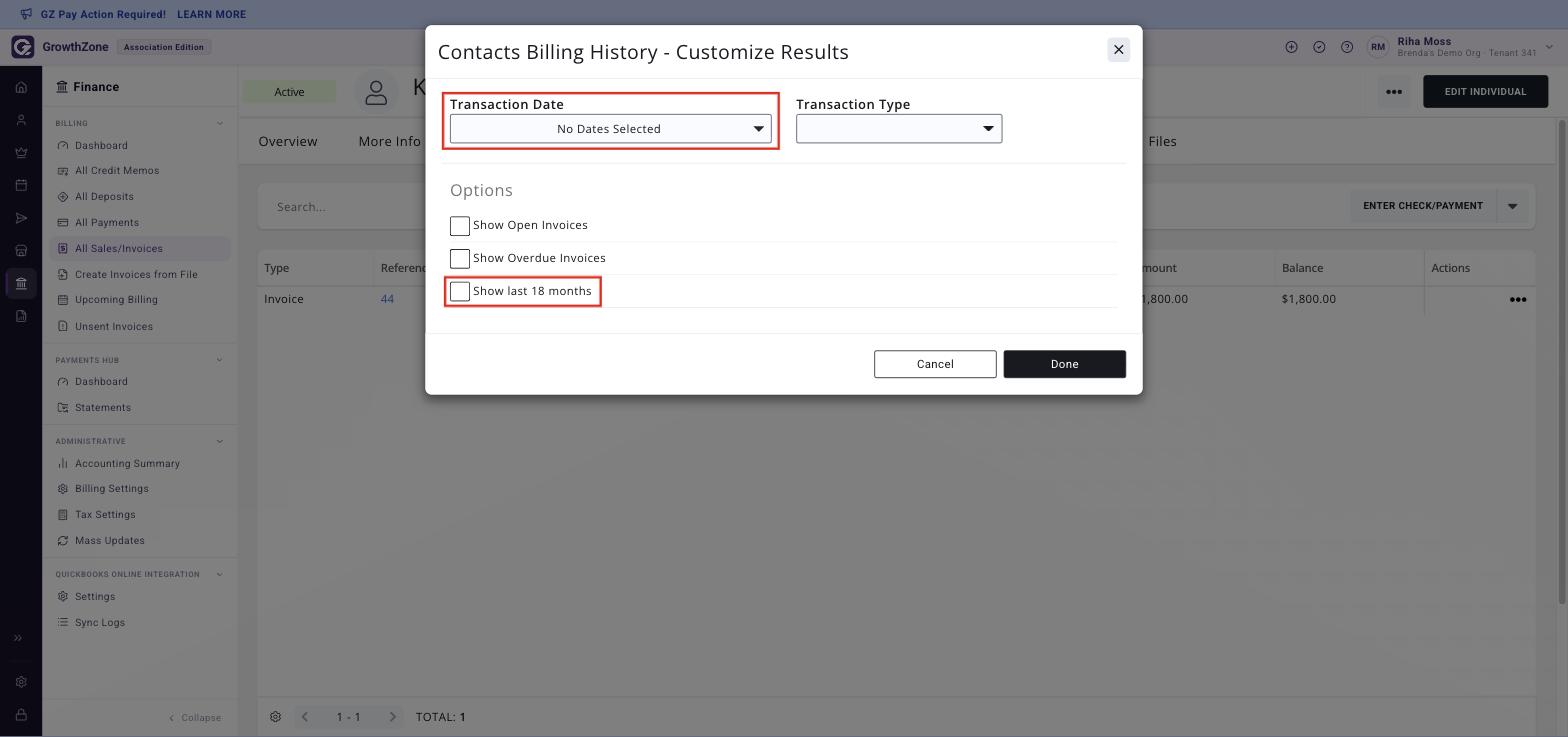
Task: Click the plus add icon in header
Action: coord(1291,47)
